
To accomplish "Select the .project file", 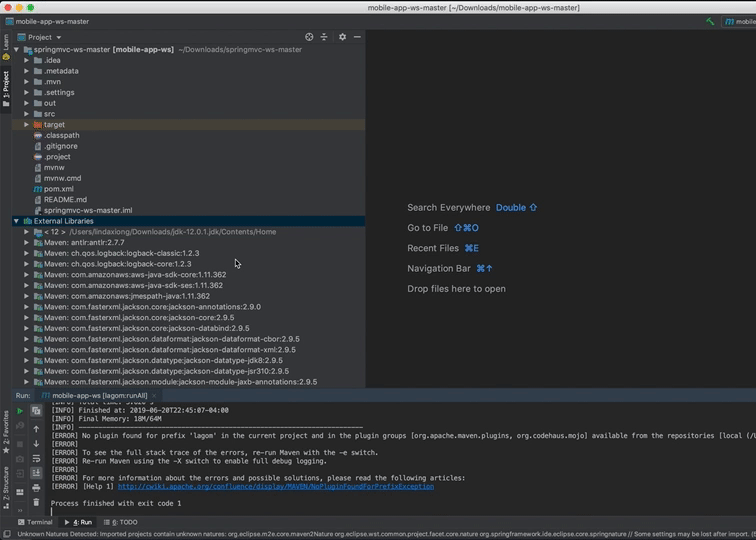I will 57,157.
